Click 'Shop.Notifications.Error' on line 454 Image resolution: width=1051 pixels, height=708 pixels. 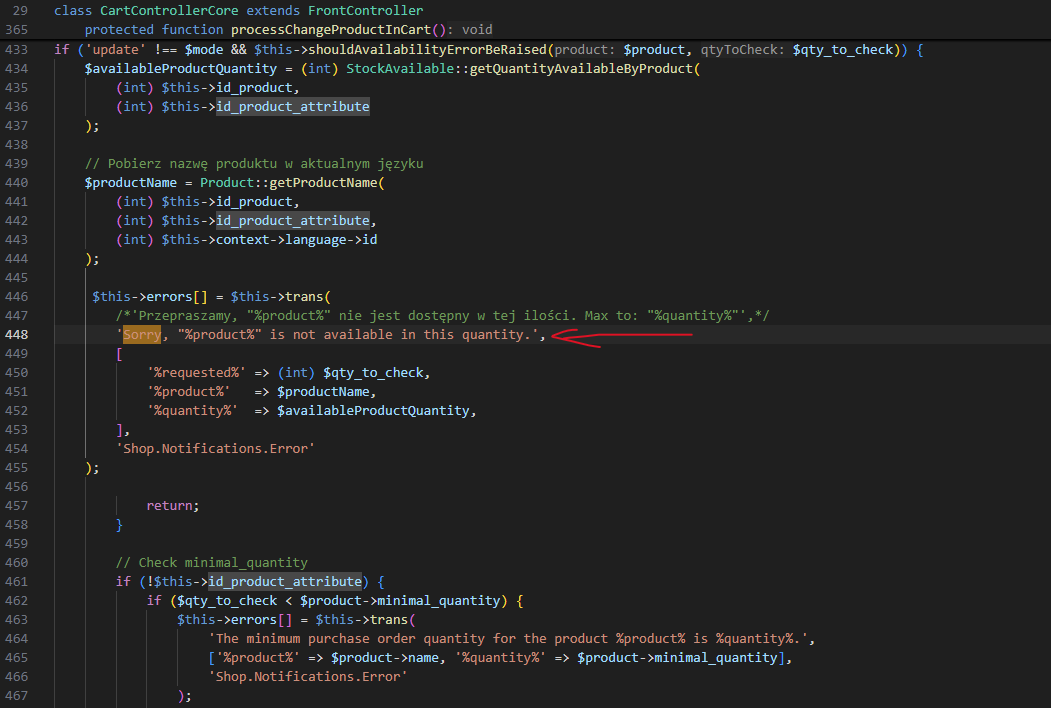(x=215, y=449)
